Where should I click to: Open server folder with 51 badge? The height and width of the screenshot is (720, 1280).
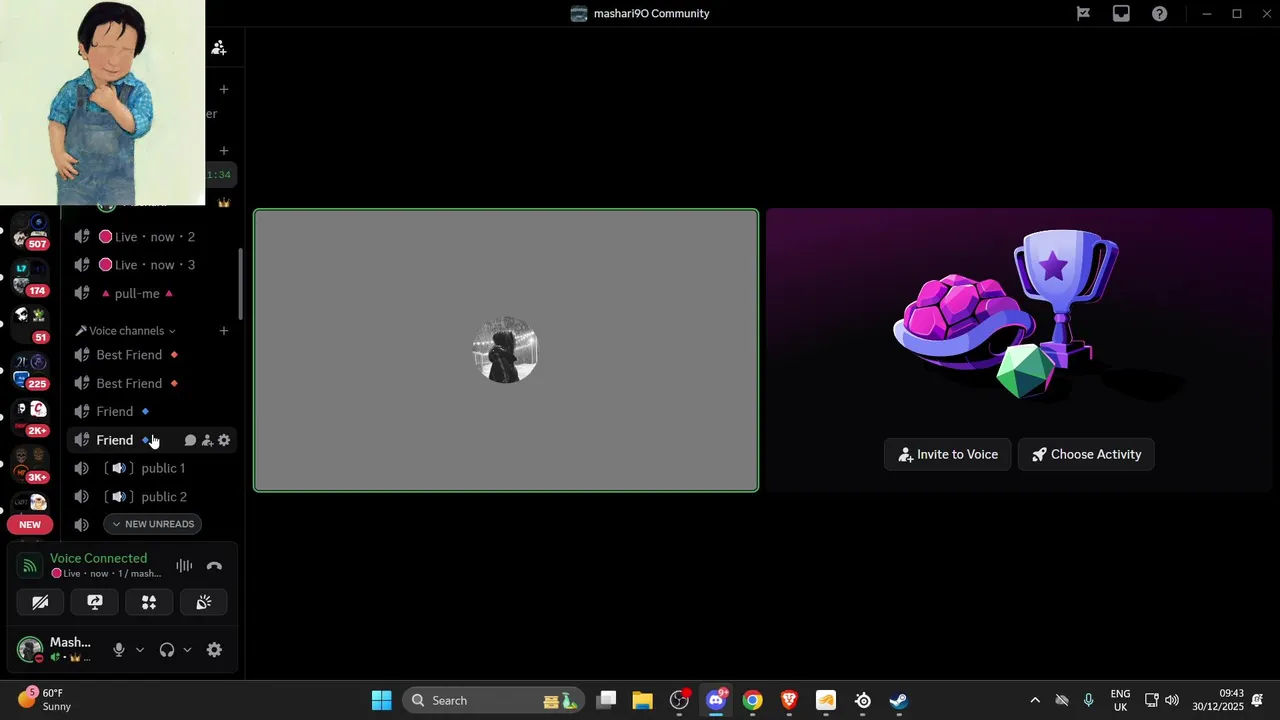tap(30, 325)
